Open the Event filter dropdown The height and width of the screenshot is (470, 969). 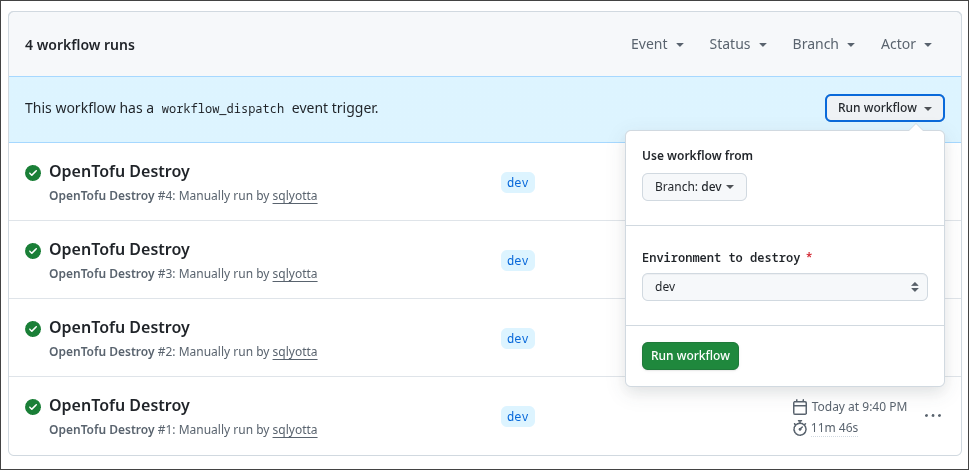tap(657, 44)
